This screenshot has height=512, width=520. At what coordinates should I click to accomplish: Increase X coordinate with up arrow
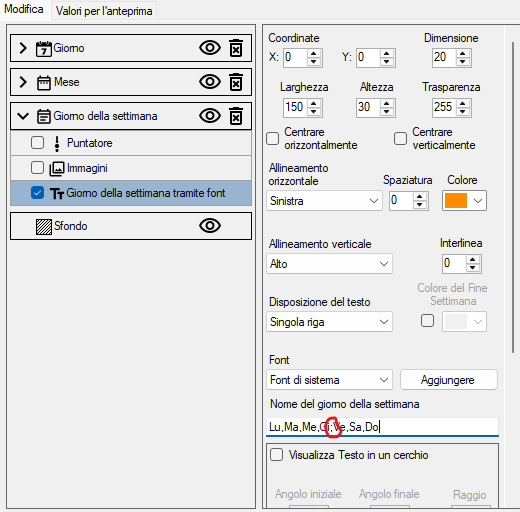coord(314,54)
